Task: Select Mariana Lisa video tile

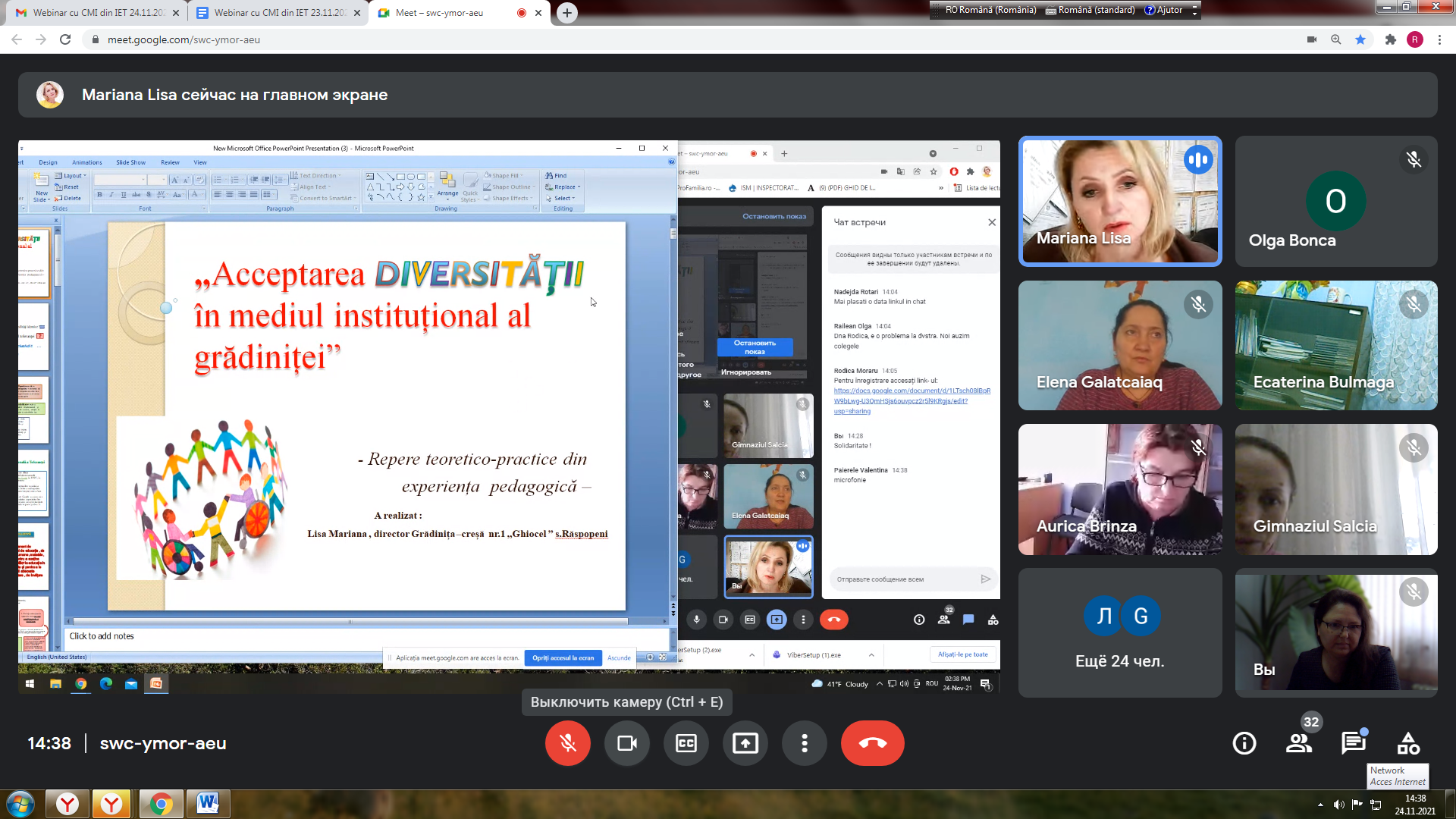Action: (1120, 201)
